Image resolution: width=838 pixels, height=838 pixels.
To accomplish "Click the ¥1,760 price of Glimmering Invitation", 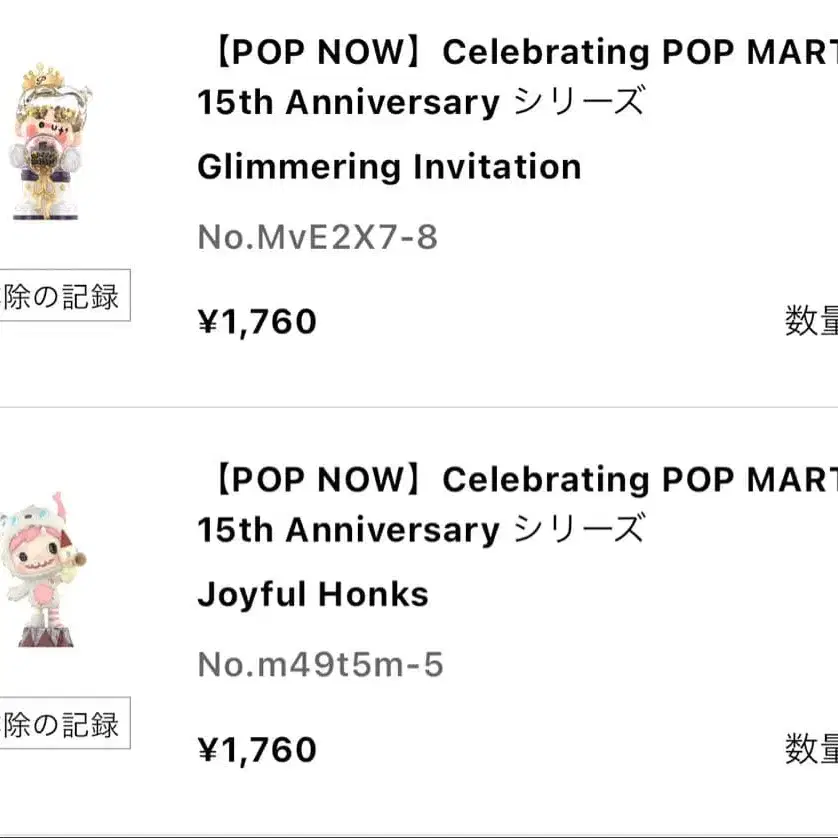I will click(x=257, y=322).
